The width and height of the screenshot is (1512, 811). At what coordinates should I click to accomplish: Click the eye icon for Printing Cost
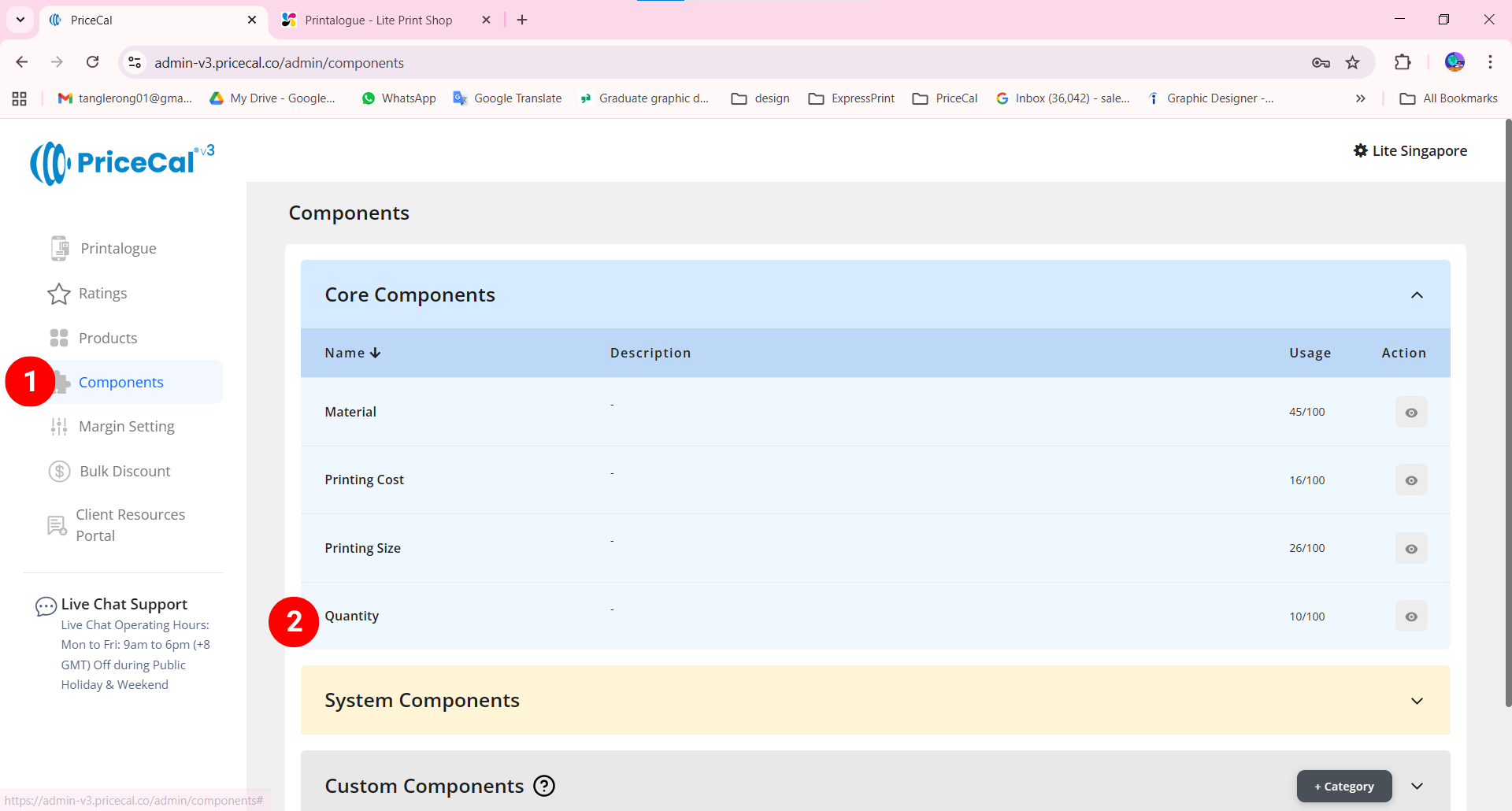[x=1410, y=480]
